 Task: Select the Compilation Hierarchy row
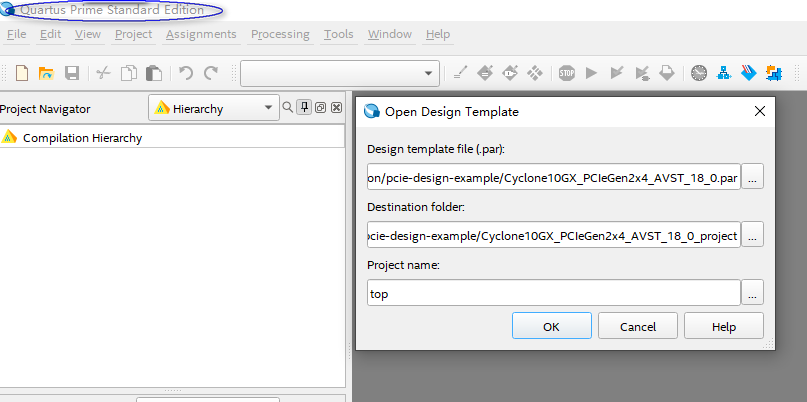coord(172,138)
